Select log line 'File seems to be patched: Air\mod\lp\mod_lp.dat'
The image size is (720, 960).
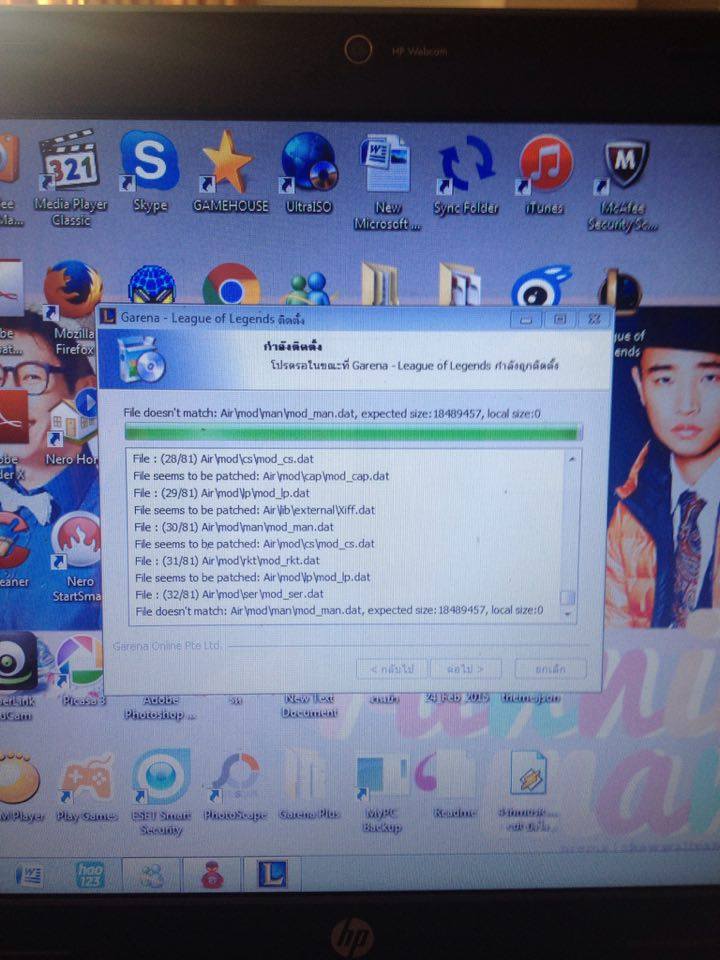click(x=253, y=577)
